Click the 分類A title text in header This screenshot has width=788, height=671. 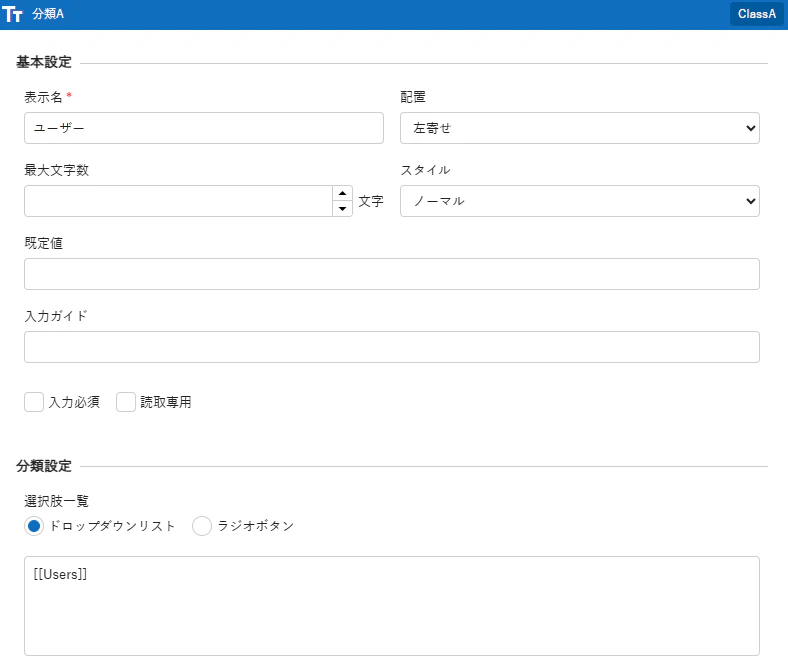[48, 14]
